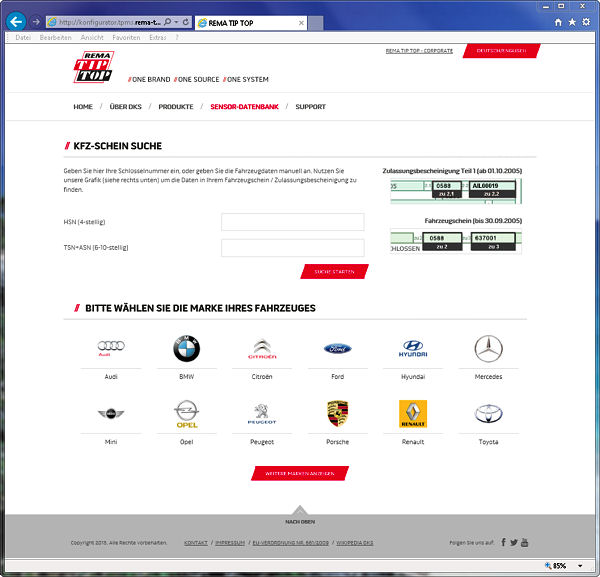Choose the Renault diamond logo
Screen dimensions: 600x577
413,414
